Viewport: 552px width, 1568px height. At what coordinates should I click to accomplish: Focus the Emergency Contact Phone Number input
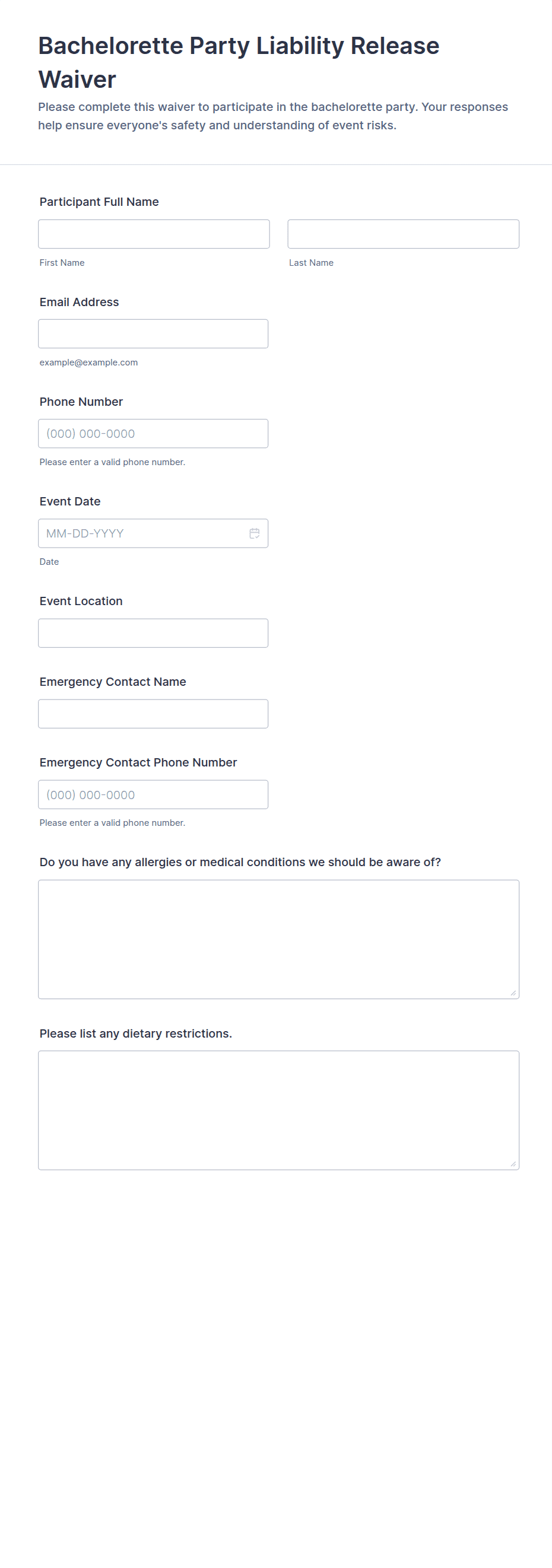tap(153, 795)
